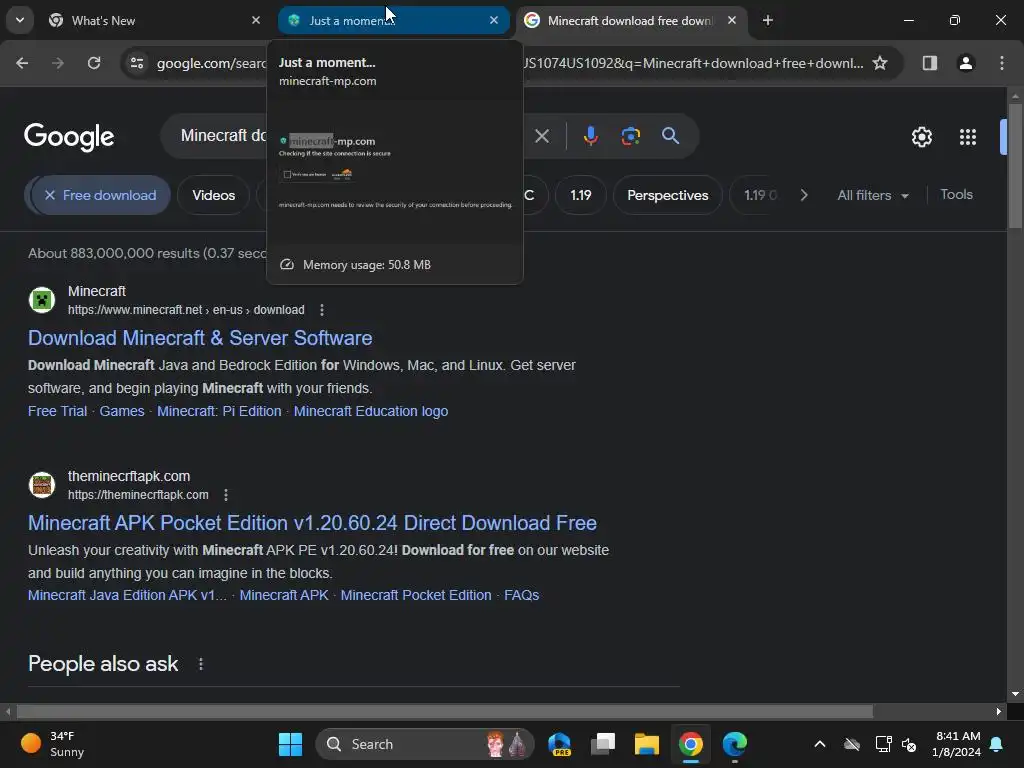Open People also ask options menu

[200, 664]
